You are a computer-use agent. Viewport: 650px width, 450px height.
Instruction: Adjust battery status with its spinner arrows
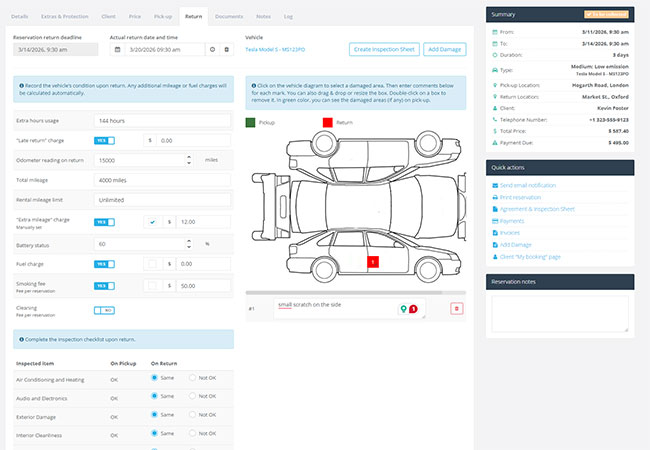(x=189, y=244)
